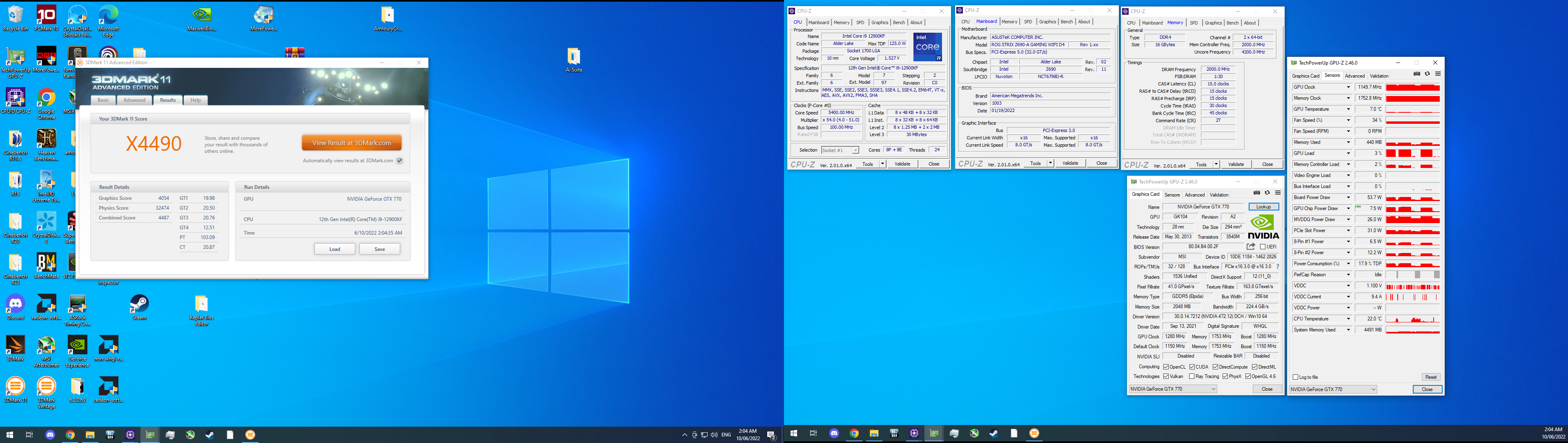Open the Help tab in 3DMark 11
The width and height of the screenshot is (1568, 443).
[196, 100]
